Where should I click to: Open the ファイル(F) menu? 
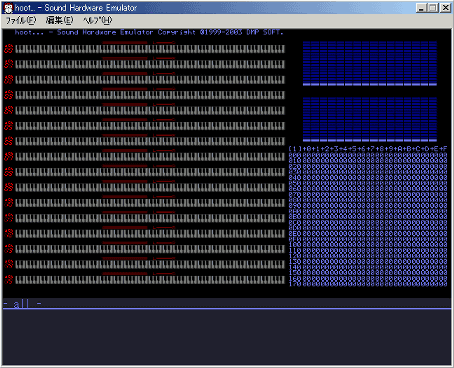21,21
